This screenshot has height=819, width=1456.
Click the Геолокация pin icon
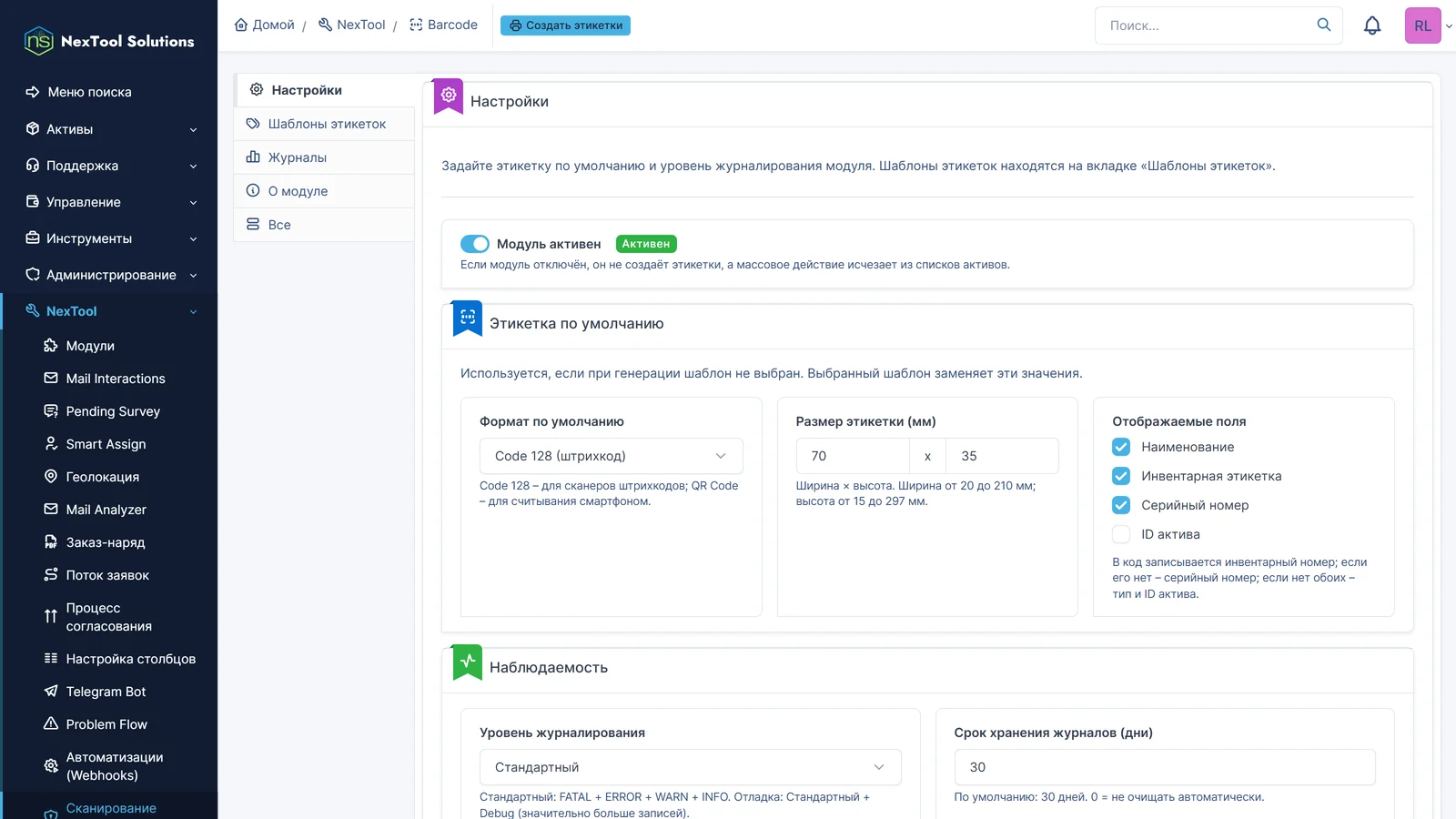click(51, 477)
